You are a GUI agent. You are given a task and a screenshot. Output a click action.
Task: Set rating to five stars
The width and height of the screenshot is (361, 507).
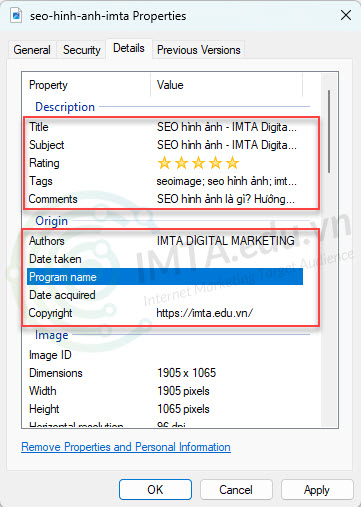pos(232,163)
